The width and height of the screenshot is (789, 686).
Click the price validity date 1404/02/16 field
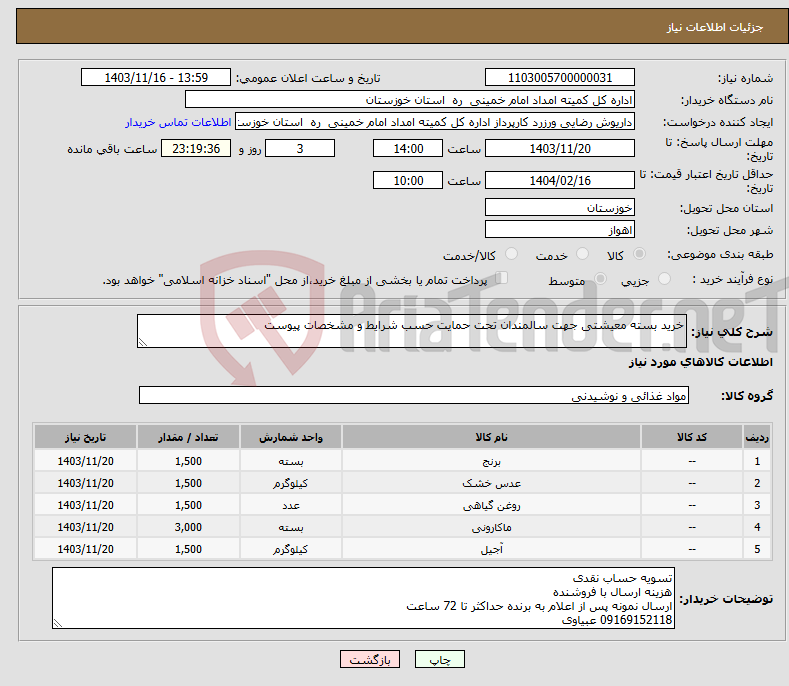pyautogui.click(x=560, y=180)
